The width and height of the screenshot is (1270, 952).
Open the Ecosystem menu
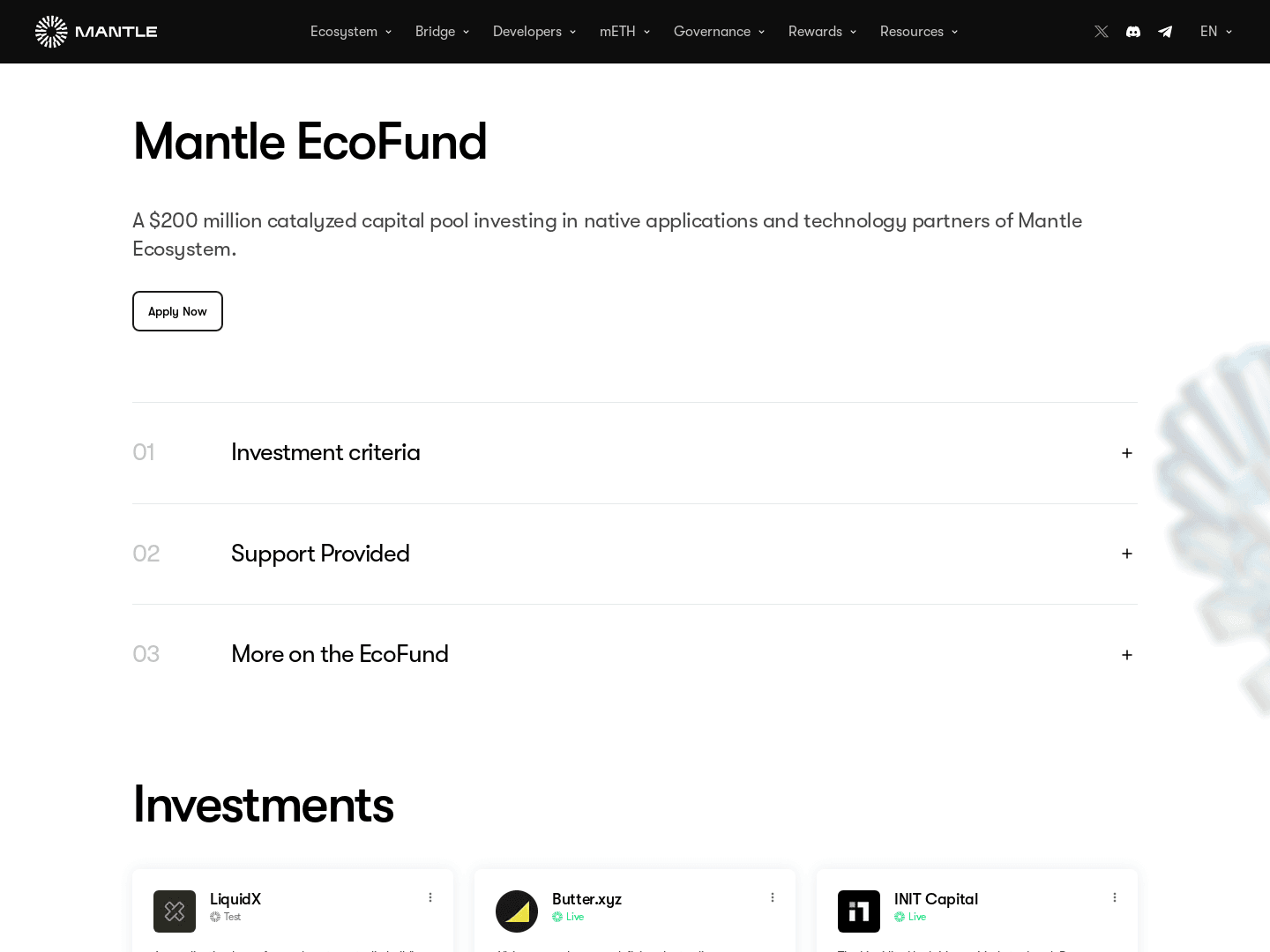[350, 32]
